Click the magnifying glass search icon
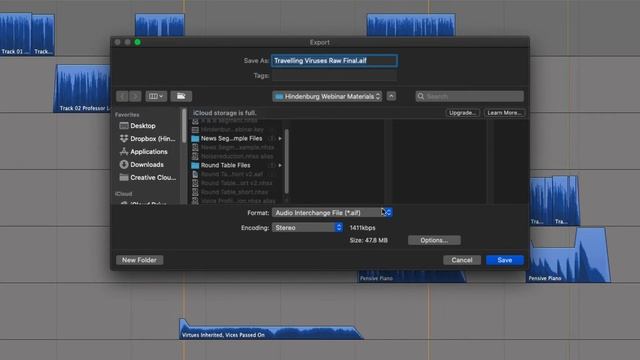 click(x=421, y=96)
